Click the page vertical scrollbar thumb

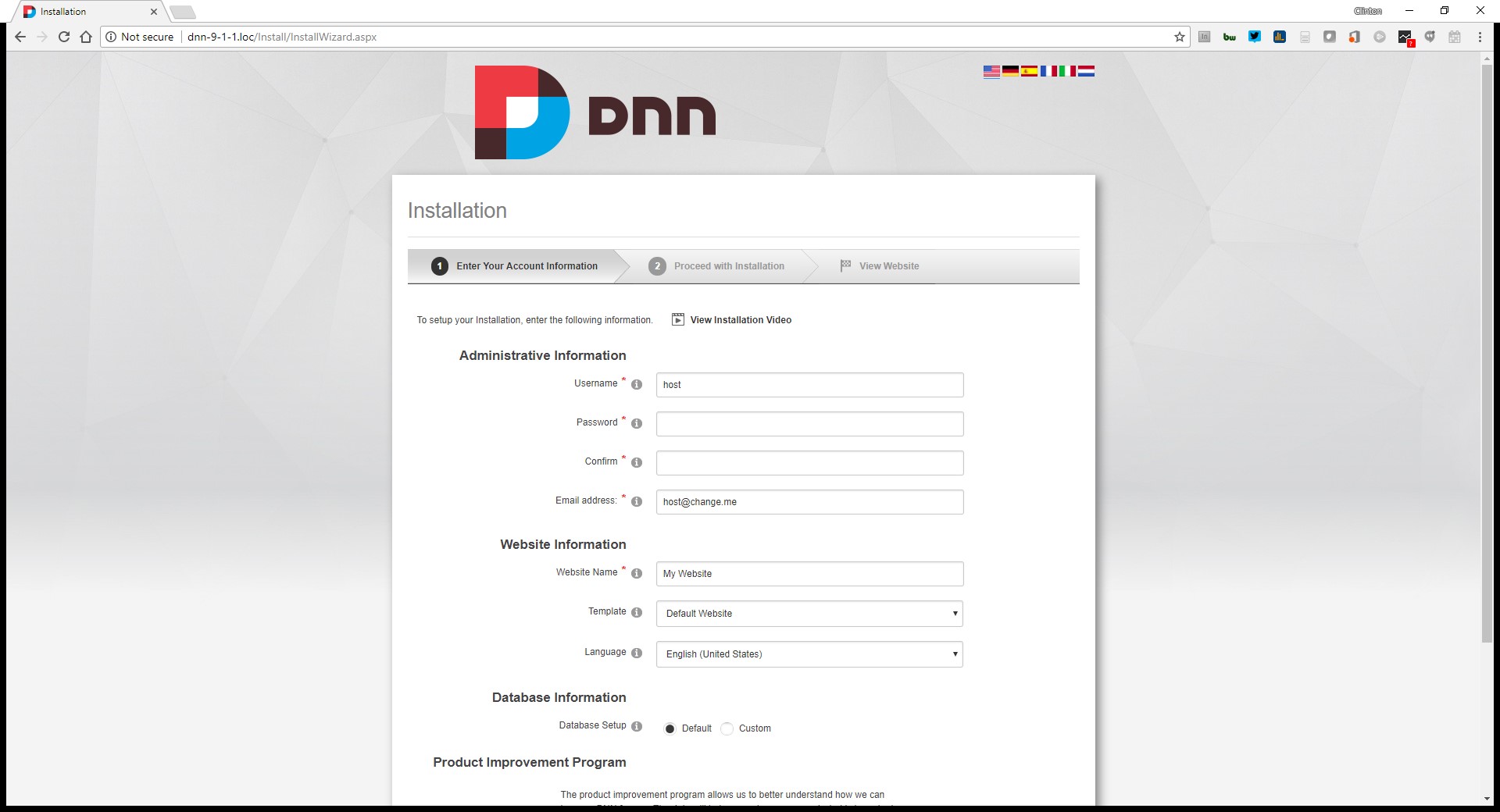1487,354
